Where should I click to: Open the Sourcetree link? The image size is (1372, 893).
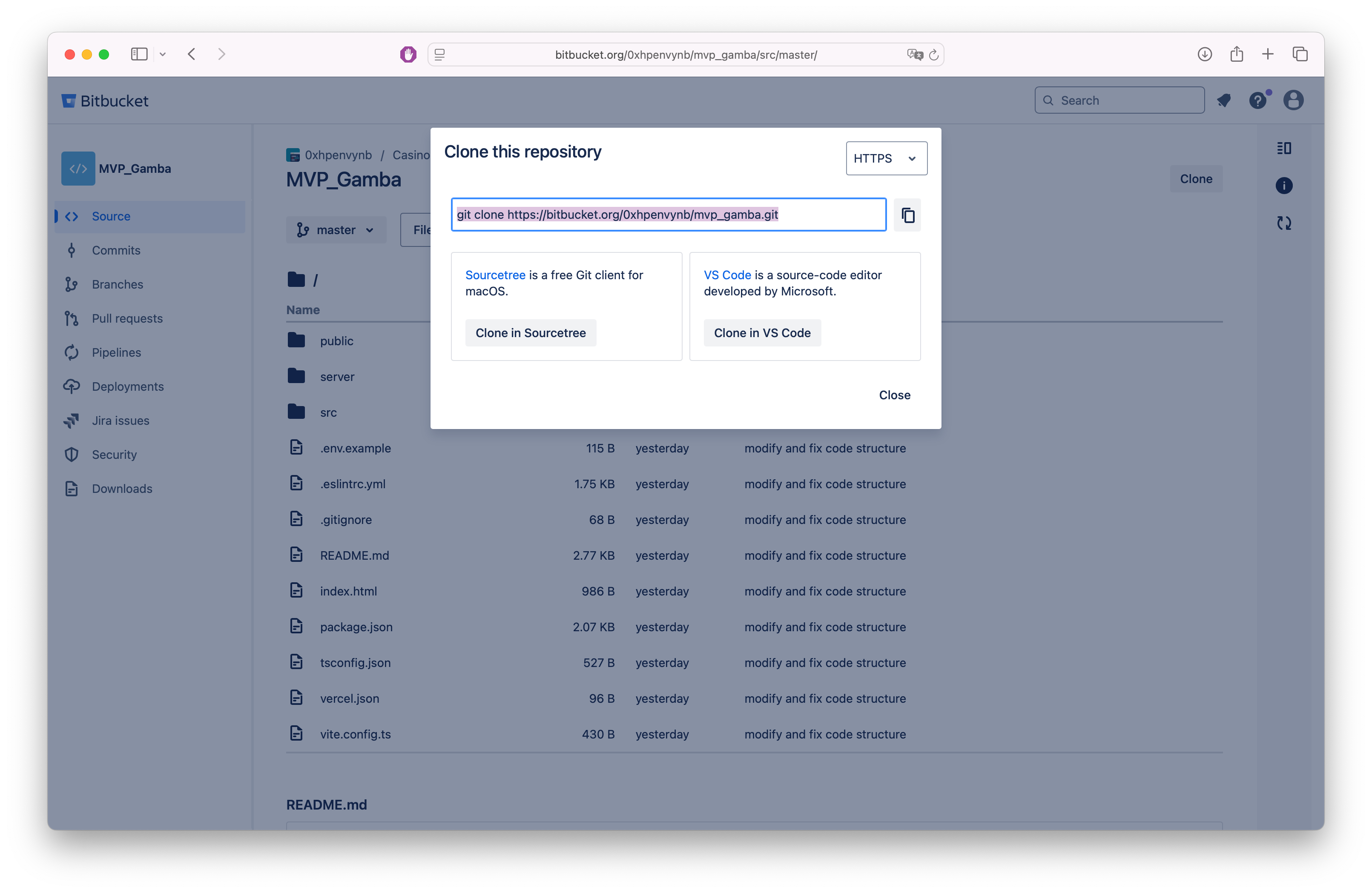495,275
